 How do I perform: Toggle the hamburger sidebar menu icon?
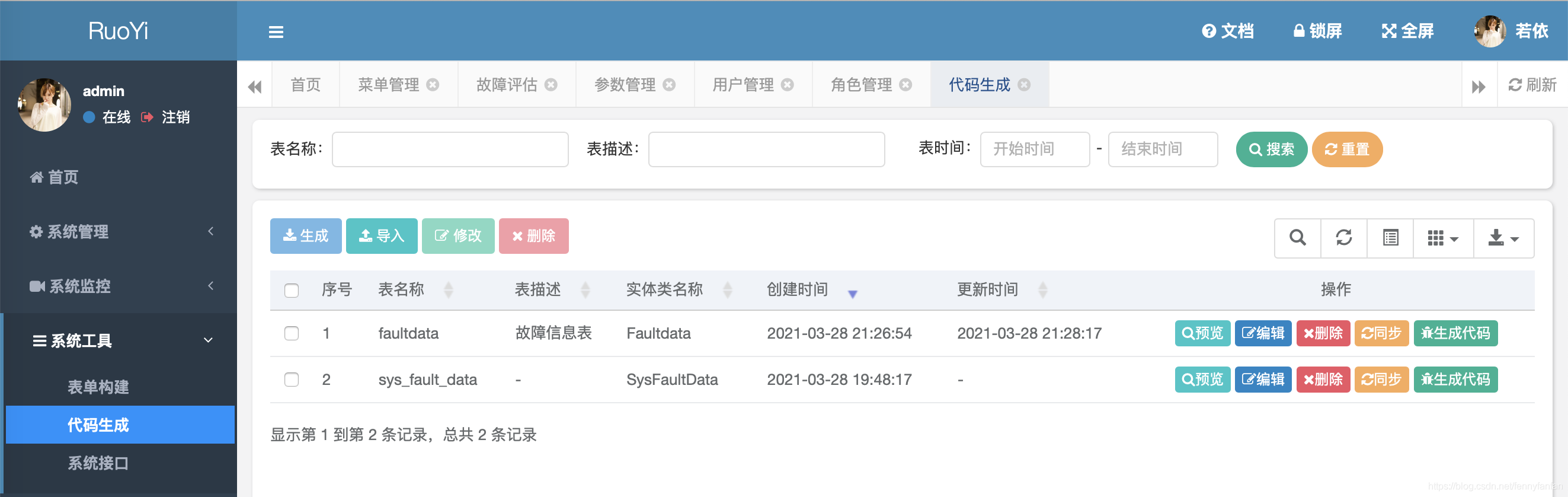click(276, 31)
